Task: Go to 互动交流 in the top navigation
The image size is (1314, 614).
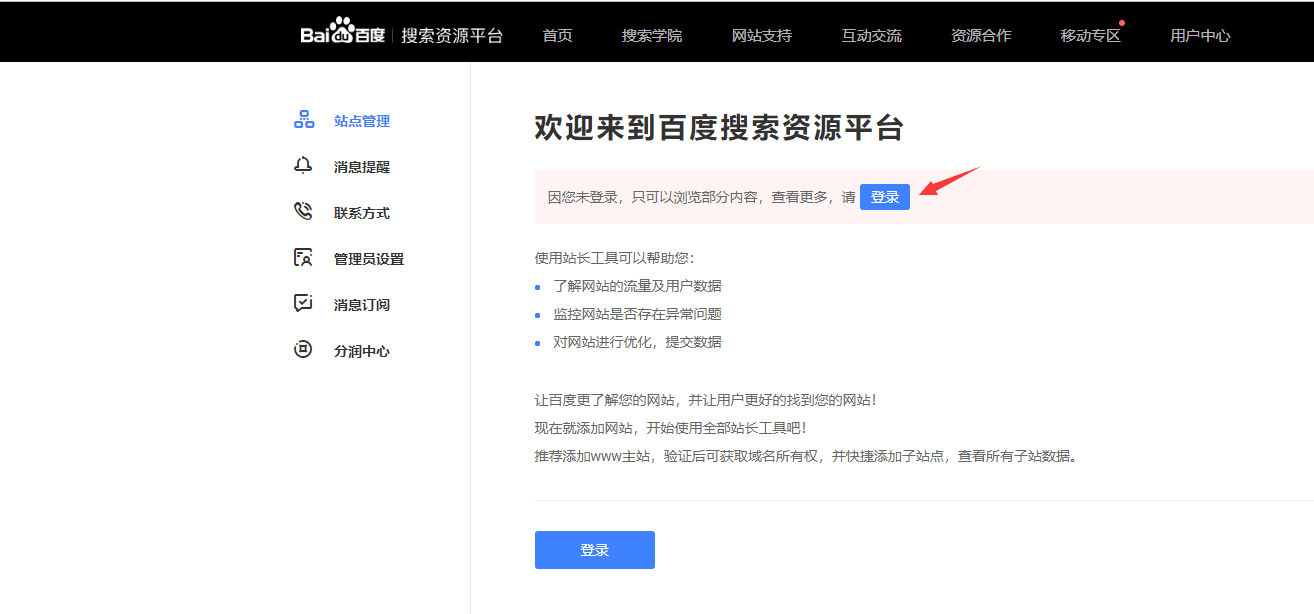Action: point(871,36)
